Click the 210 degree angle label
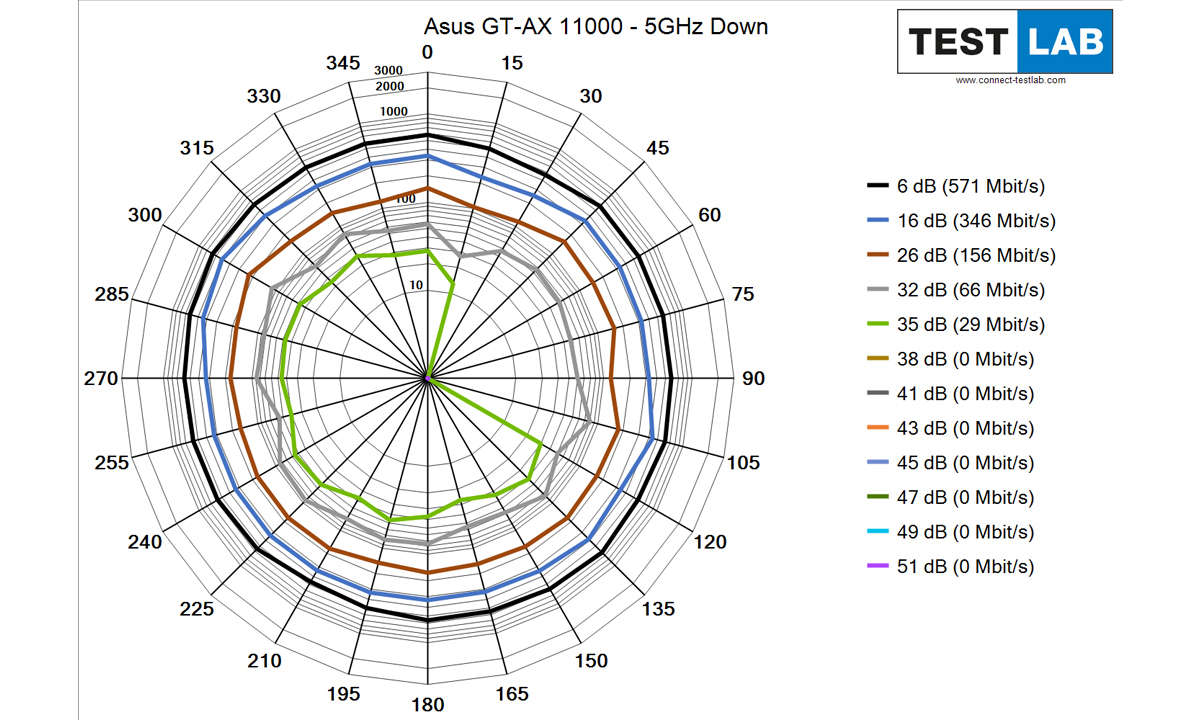The width and height of the screenshot is (1200, 720). [264, 661]
